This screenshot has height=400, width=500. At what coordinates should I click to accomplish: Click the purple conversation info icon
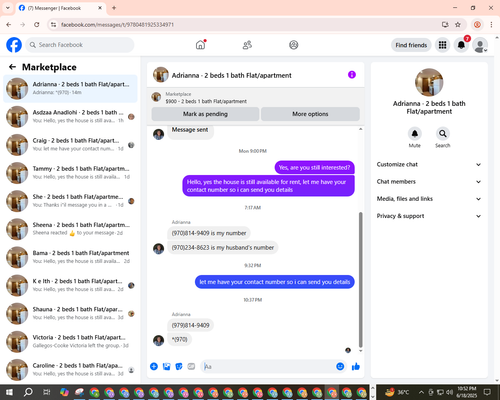coord(352,75)
